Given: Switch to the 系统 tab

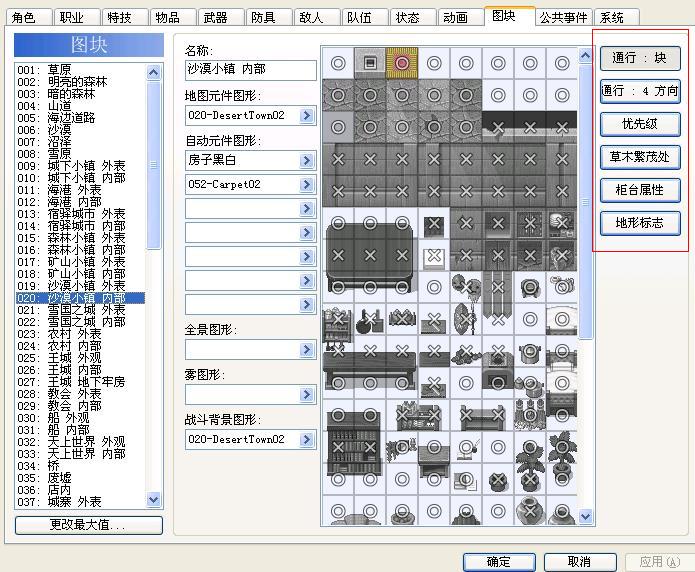Looking at the screenshot, I should [x=616, y=17].
